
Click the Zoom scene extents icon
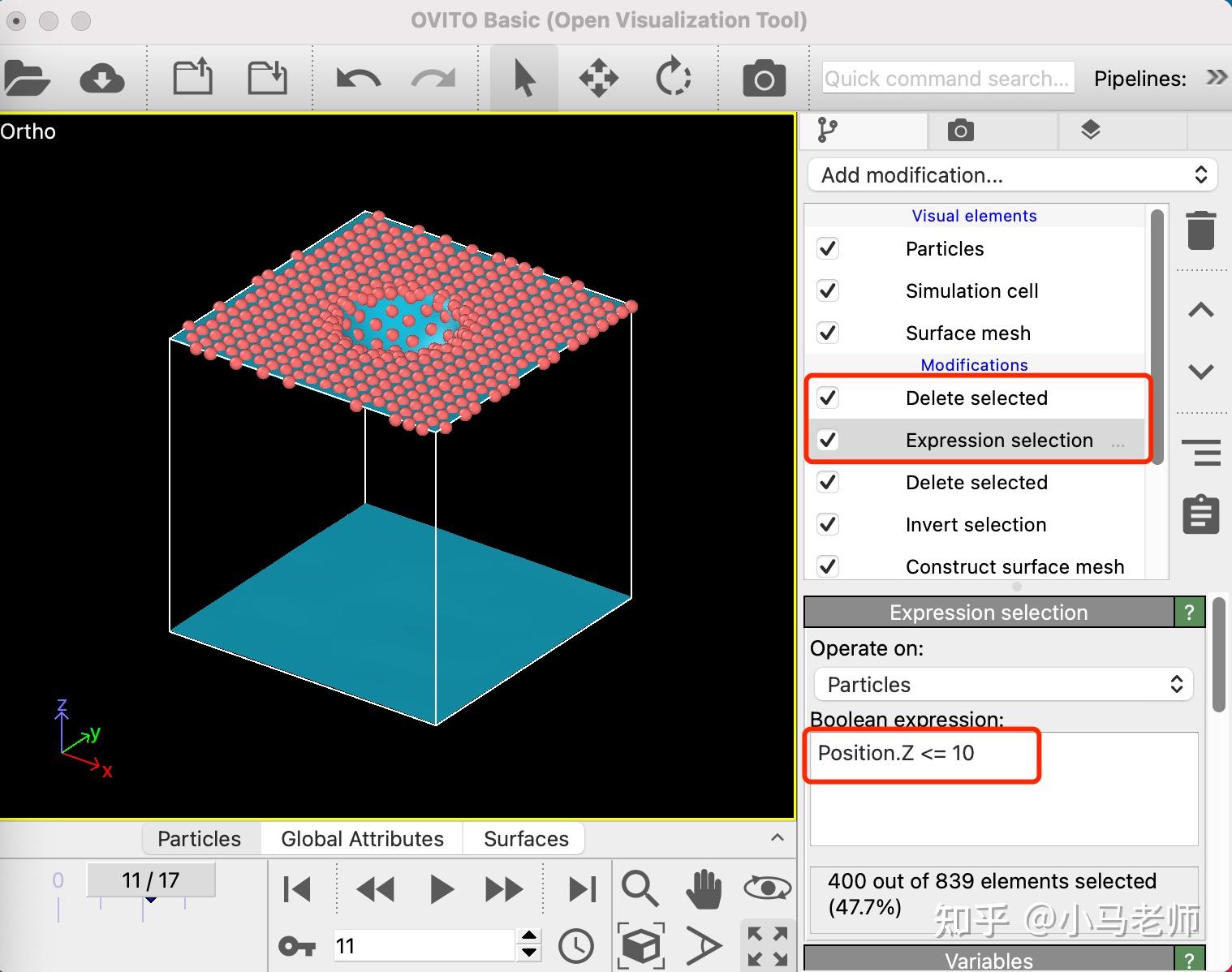click(640, 946)
